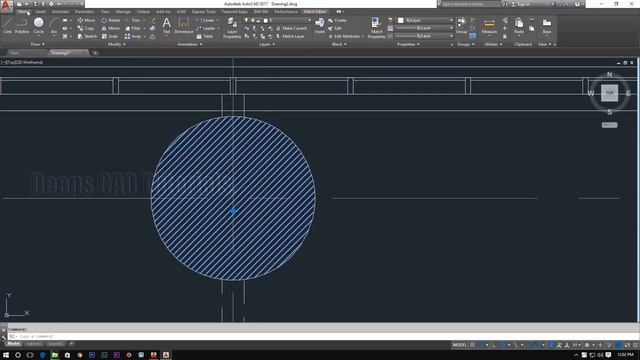
Task: Toggle MODEL space in status bar
Action: [459, 345]
